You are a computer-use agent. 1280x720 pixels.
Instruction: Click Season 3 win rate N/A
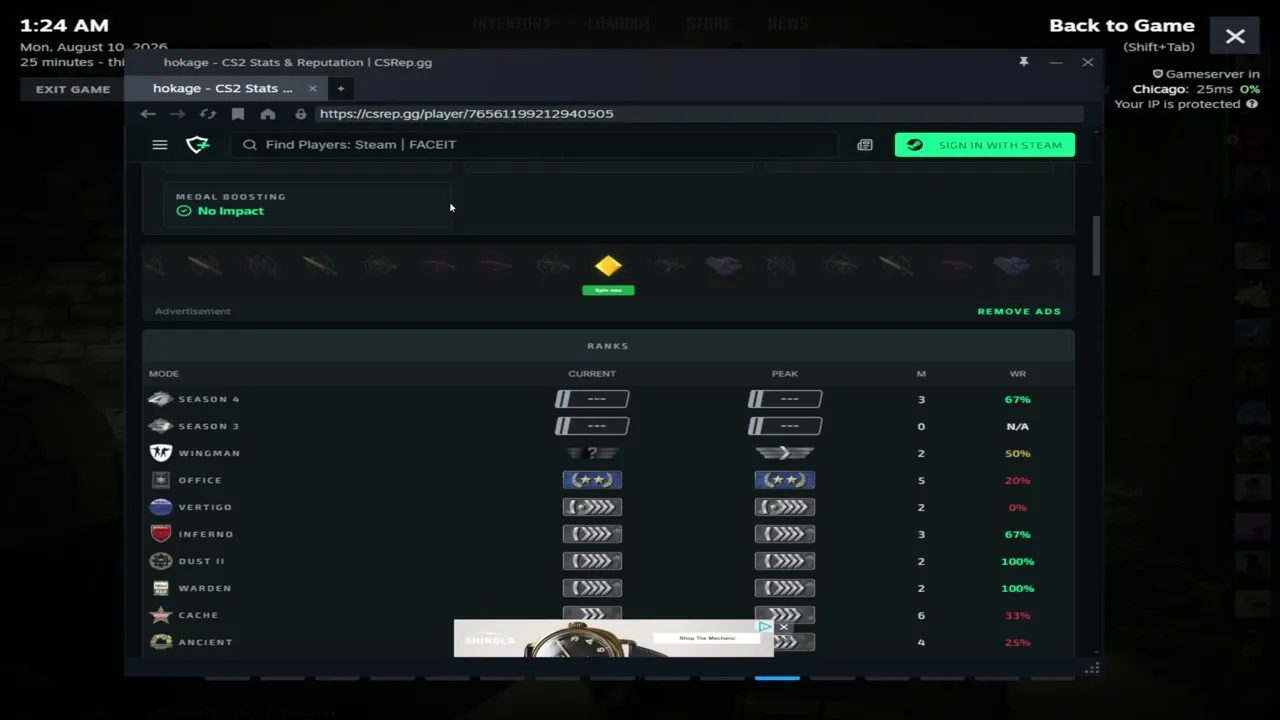point(1017,426)
